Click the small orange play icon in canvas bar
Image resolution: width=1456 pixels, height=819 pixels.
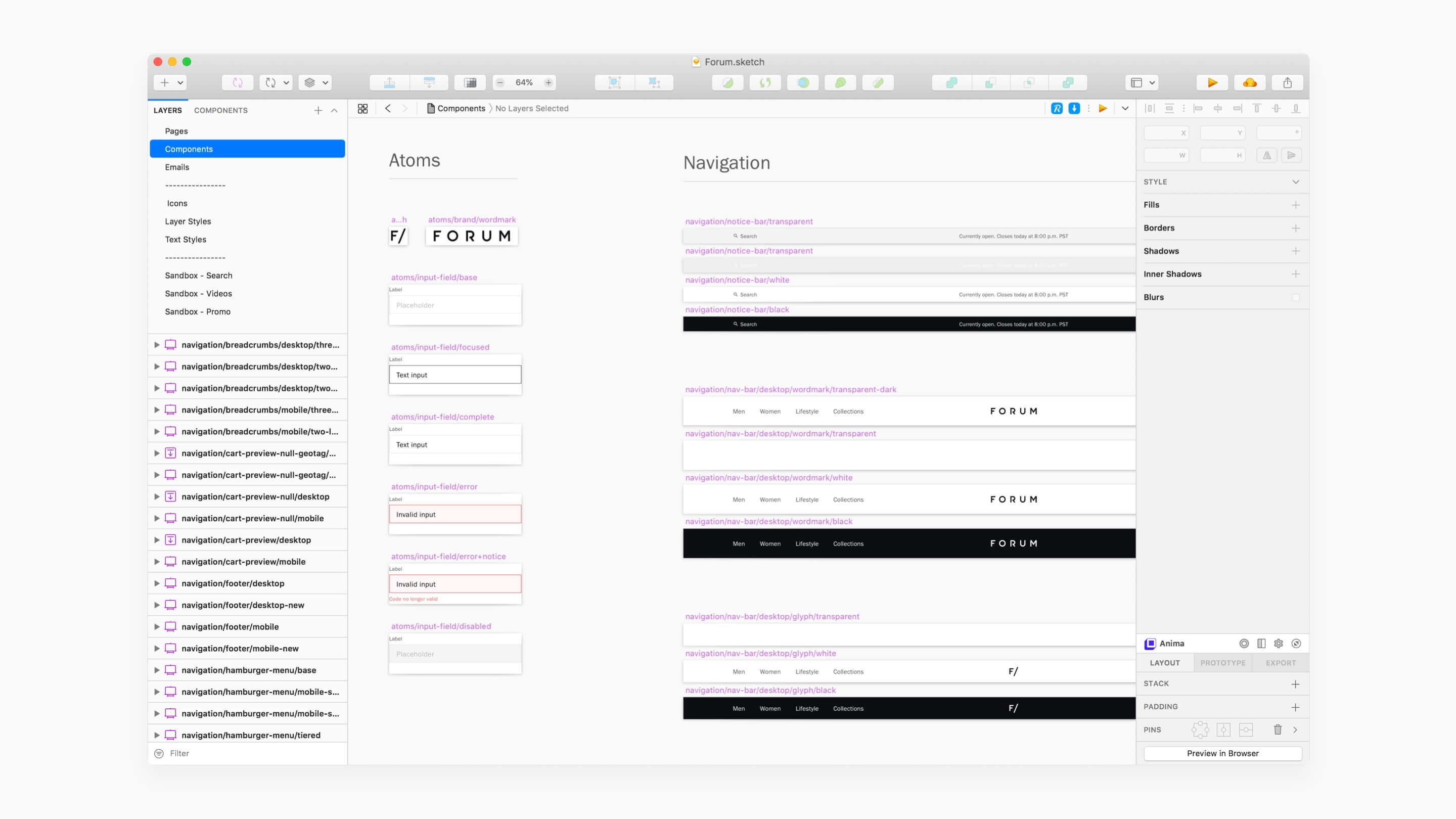(1103, 109)
